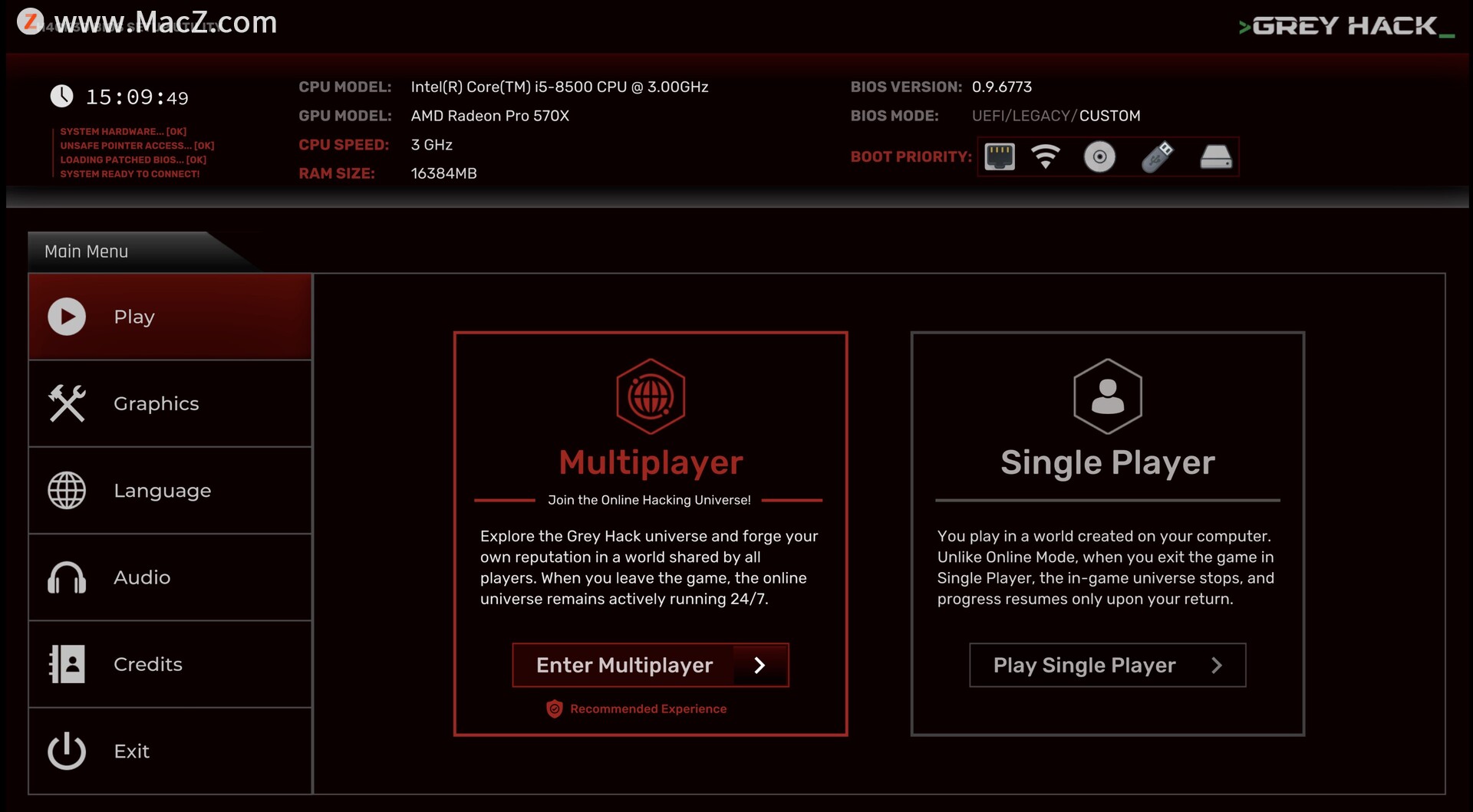Open the Play menu item
The image size is (1473, 812).
170,317
